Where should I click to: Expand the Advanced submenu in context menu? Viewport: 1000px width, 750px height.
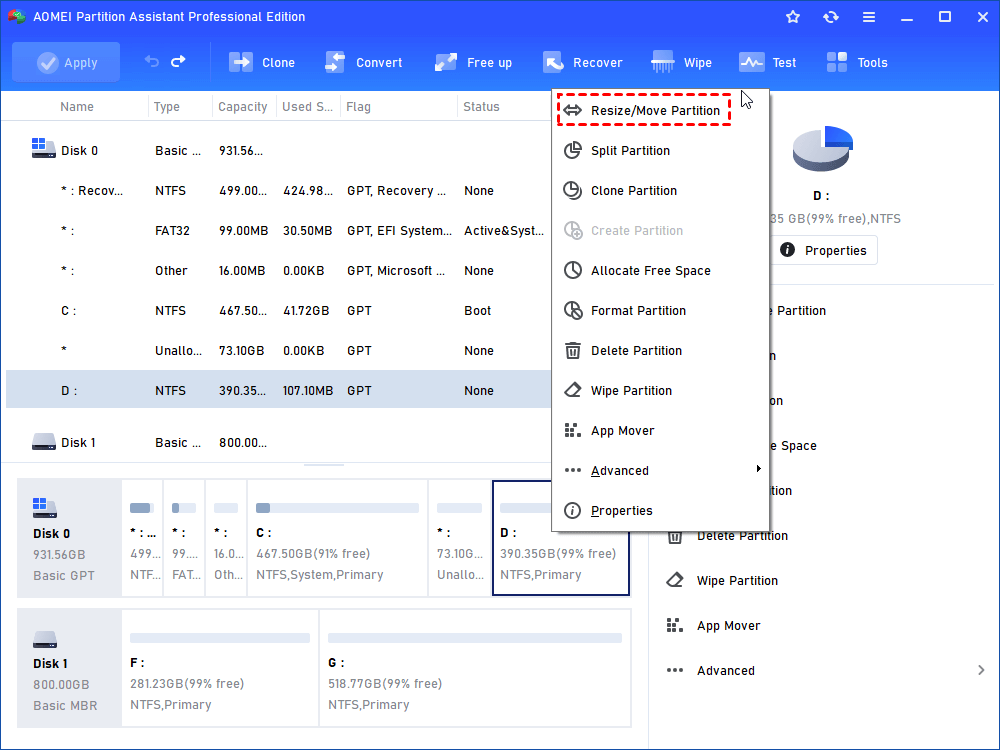point(660,471)
